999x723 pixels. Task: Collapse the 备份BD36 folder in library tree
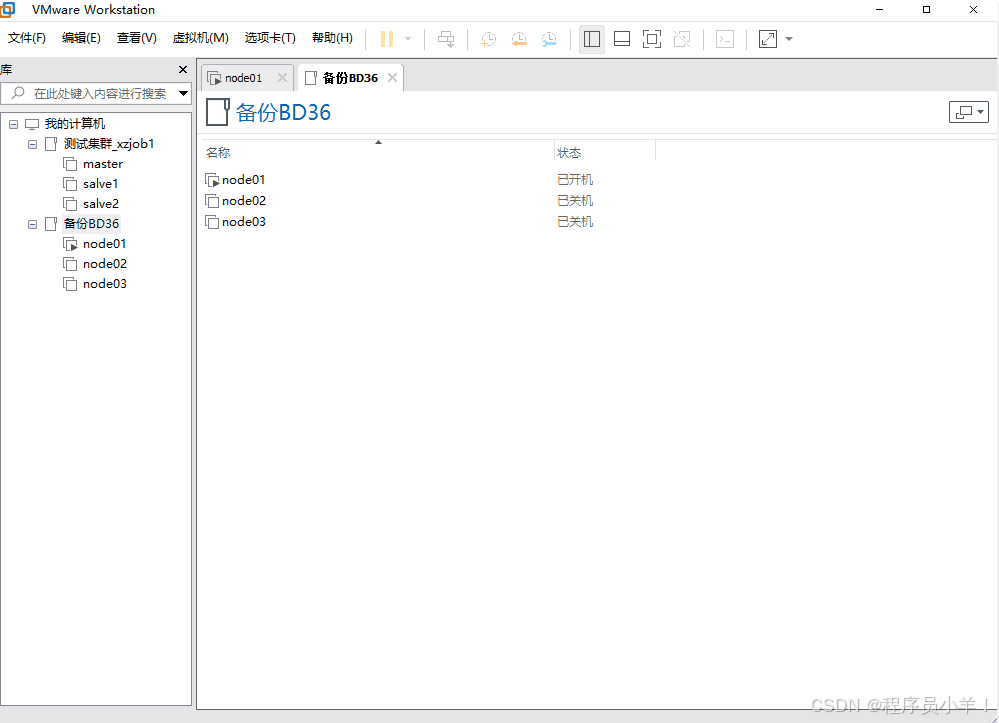(32, 224)
